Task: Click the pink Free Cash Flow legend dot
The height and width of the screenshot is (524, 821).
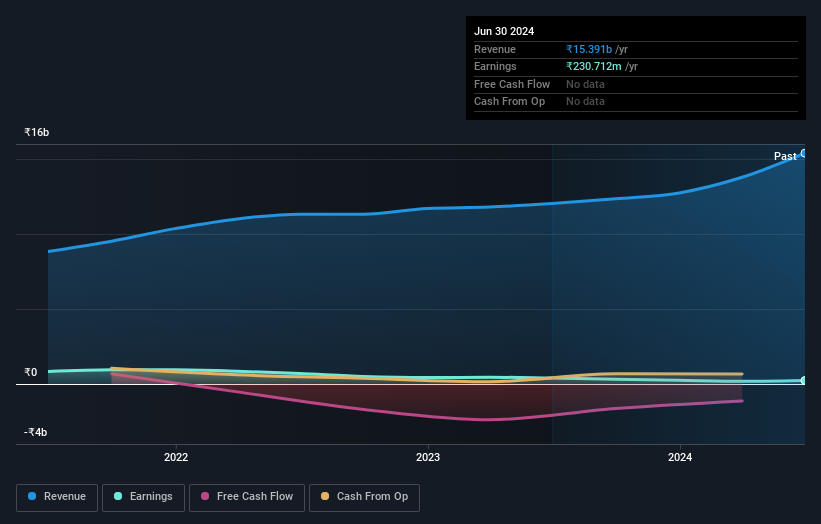Action: tap(205, 496)
